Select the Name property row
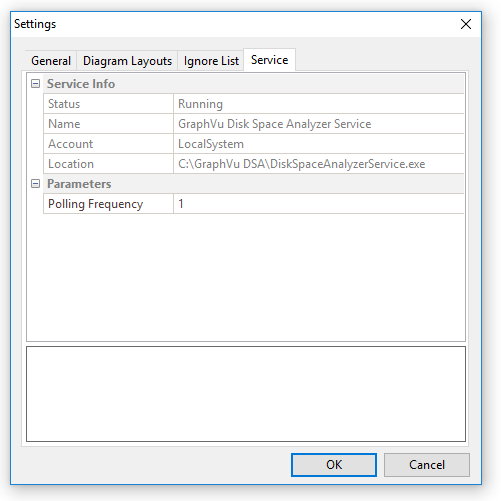501x501 pixels. (254, 124)
